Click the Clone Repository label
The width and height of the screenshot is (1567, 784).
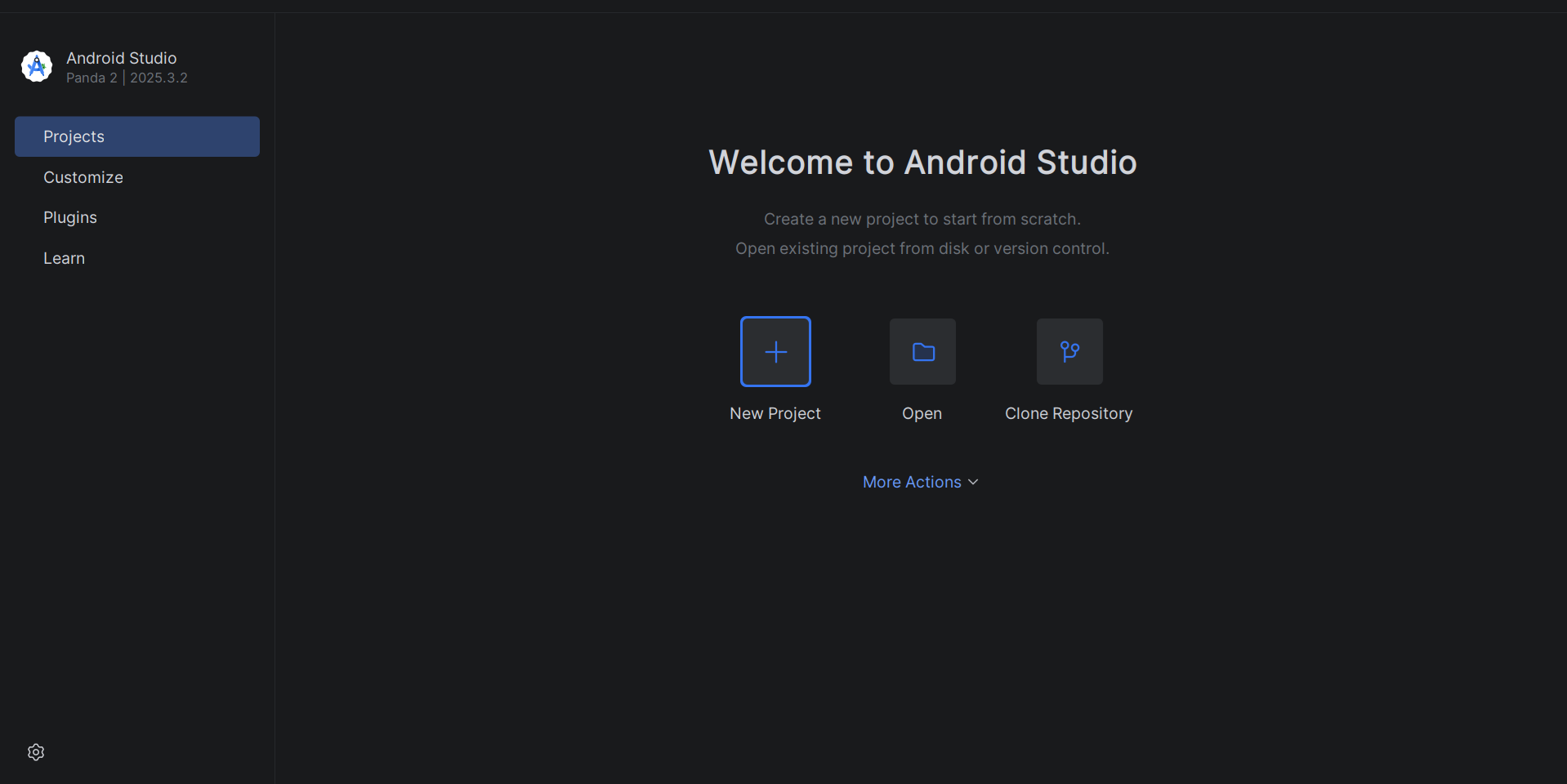coord(1069,413)
